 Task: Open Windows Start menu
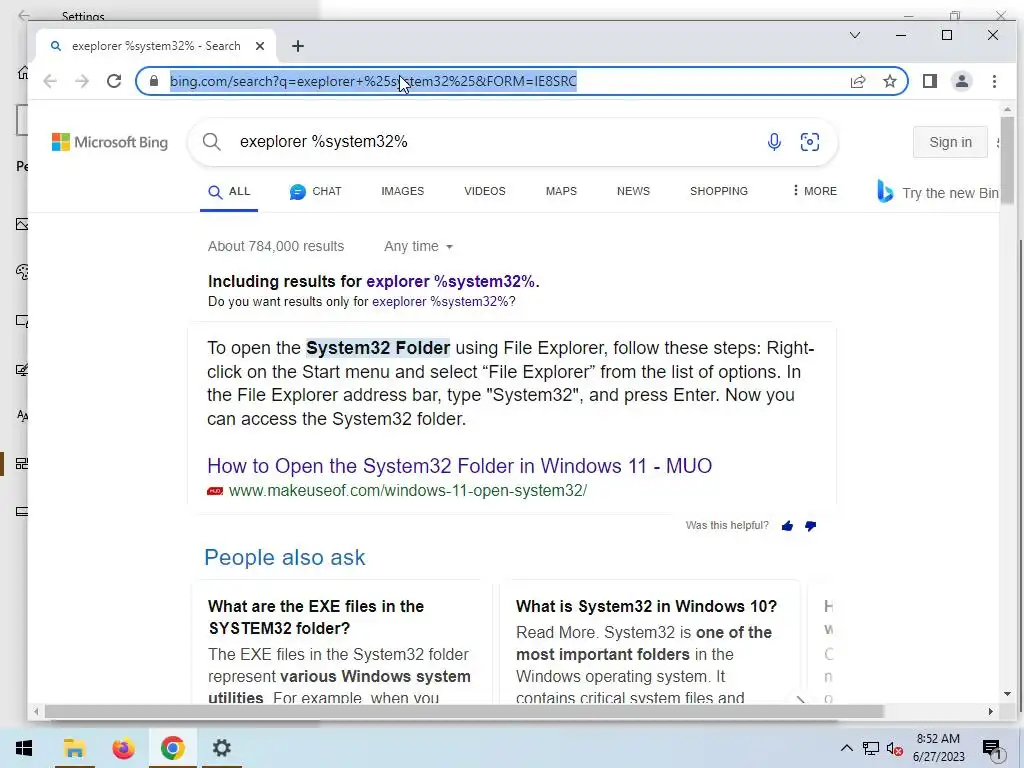click(24, 748)
